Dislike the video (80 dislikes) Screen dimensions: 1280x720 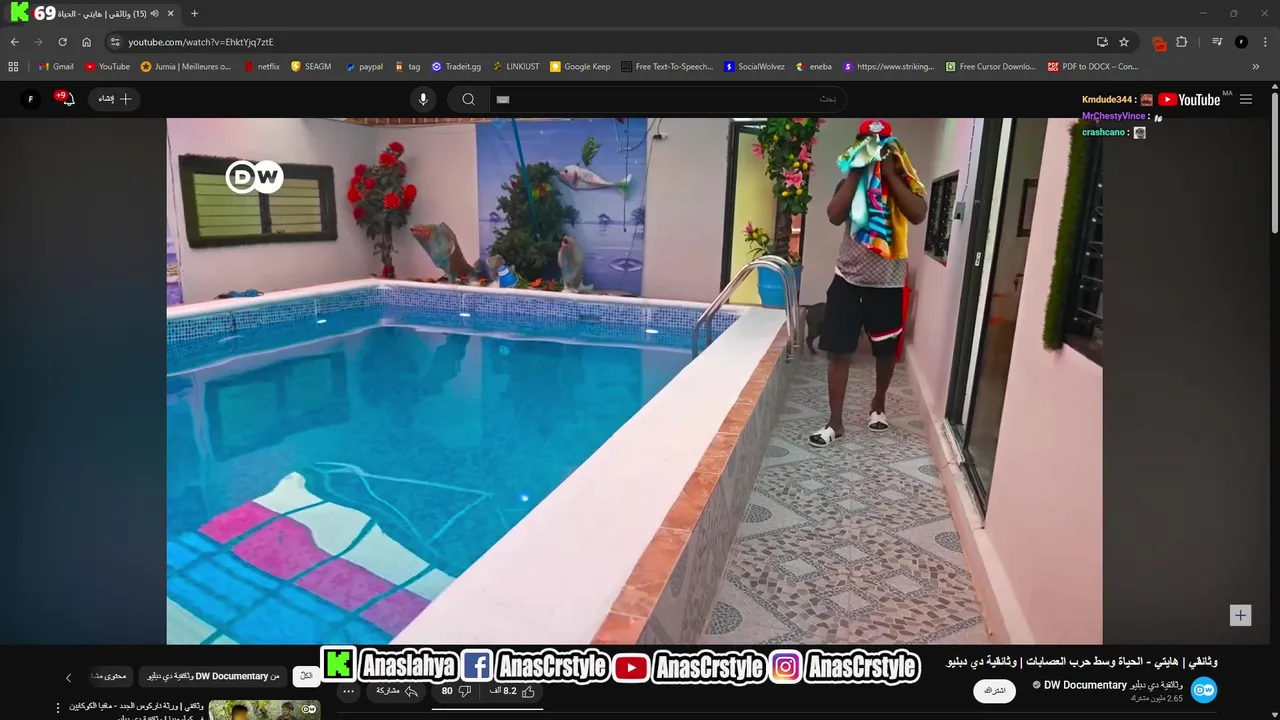click(456, 691)
